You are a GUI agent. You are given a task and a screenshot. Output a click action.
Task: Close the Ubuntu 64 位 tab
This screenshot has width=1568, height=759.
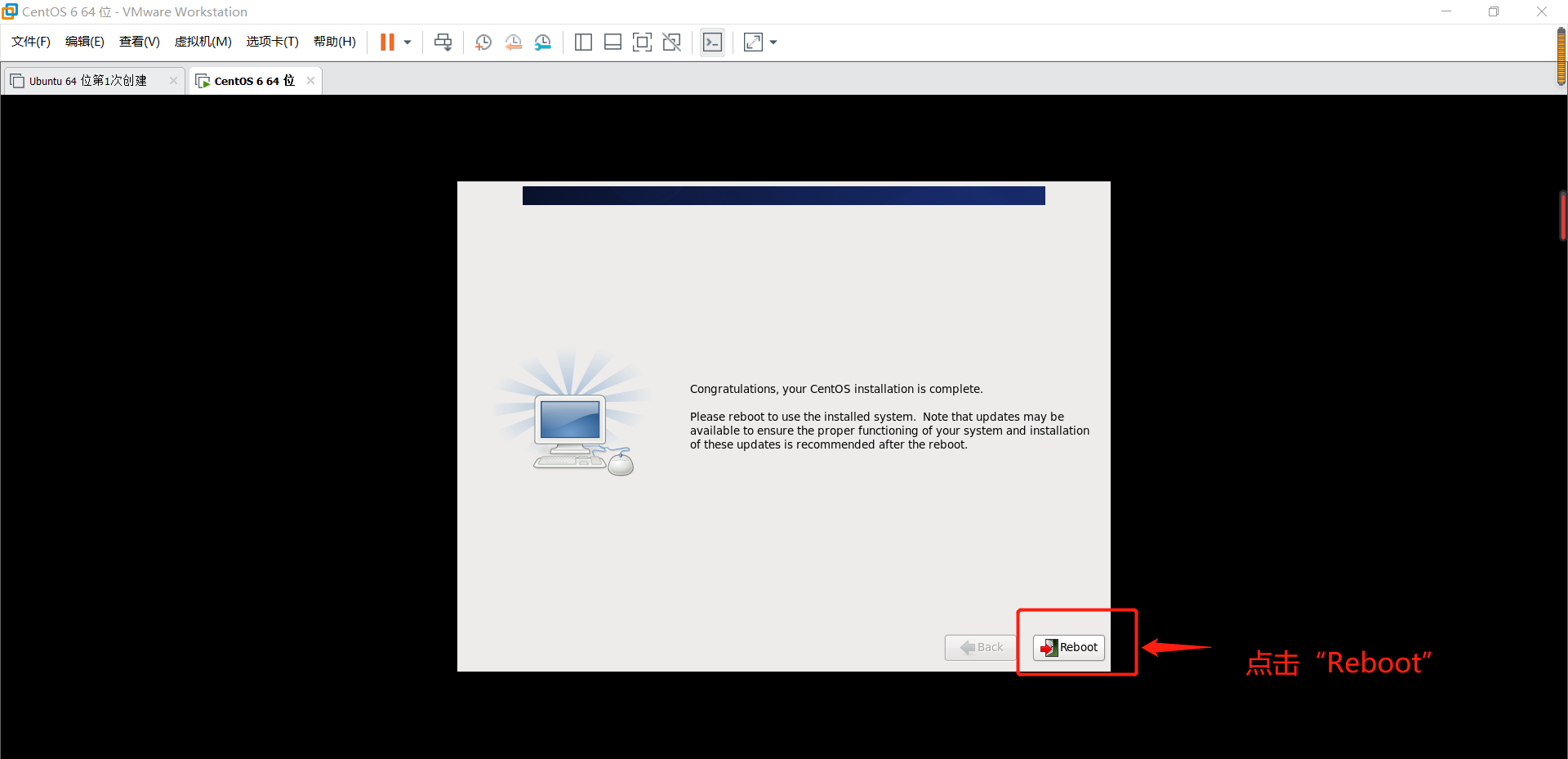[x=173, y=80]
